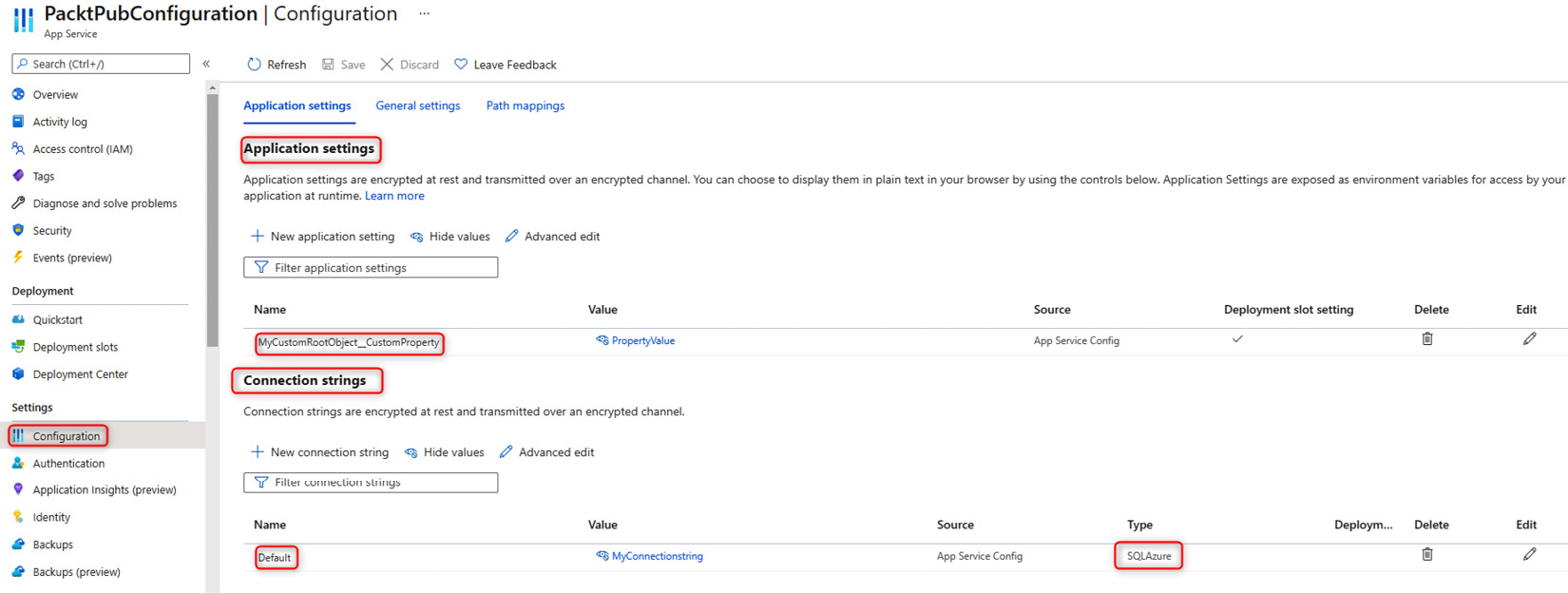Click Filter application settings field
1568x593 pixels.
coord(371,268)
